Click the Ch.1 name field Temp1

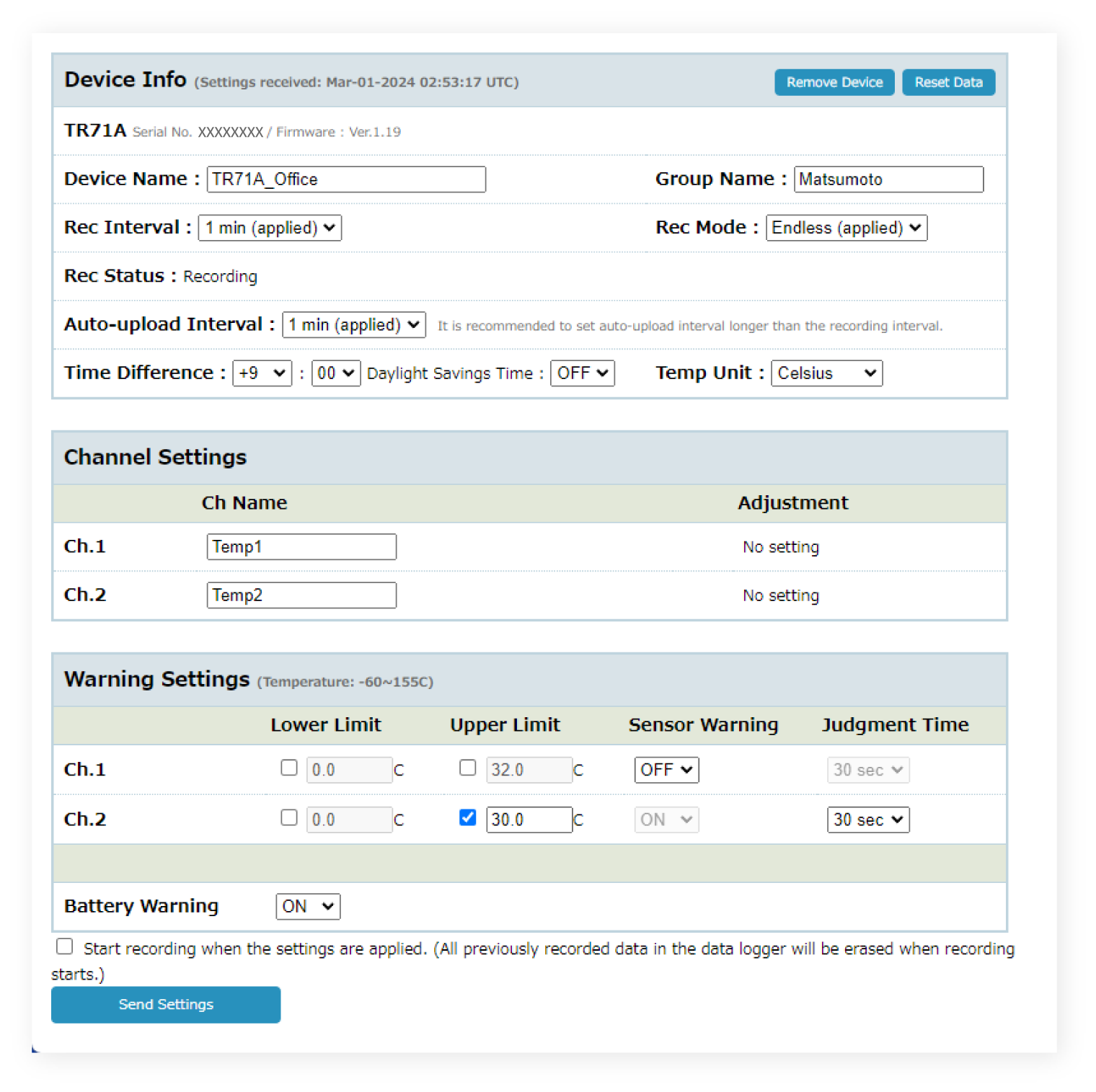[x=301, y=547]
